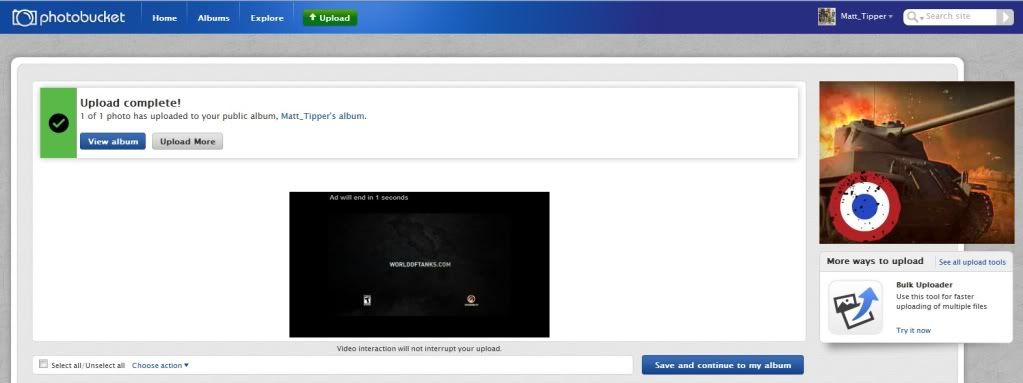This screenshot has width=1023, height=383.
Task: Click the search magnifier icon
Action: coord(912,17)
